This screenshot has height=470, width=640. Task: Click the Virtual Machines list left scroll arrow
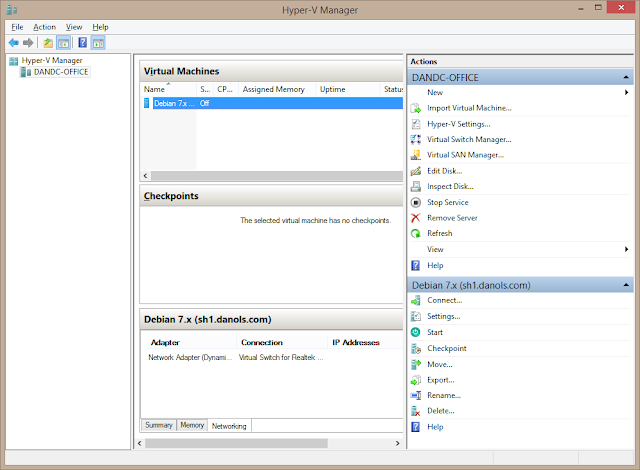(145, 176)
